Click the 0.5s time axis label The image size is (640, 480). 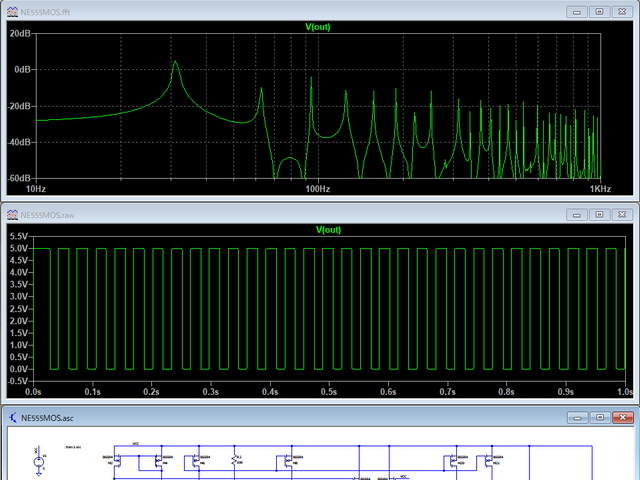pyautogui.click(x=329, y=392)
